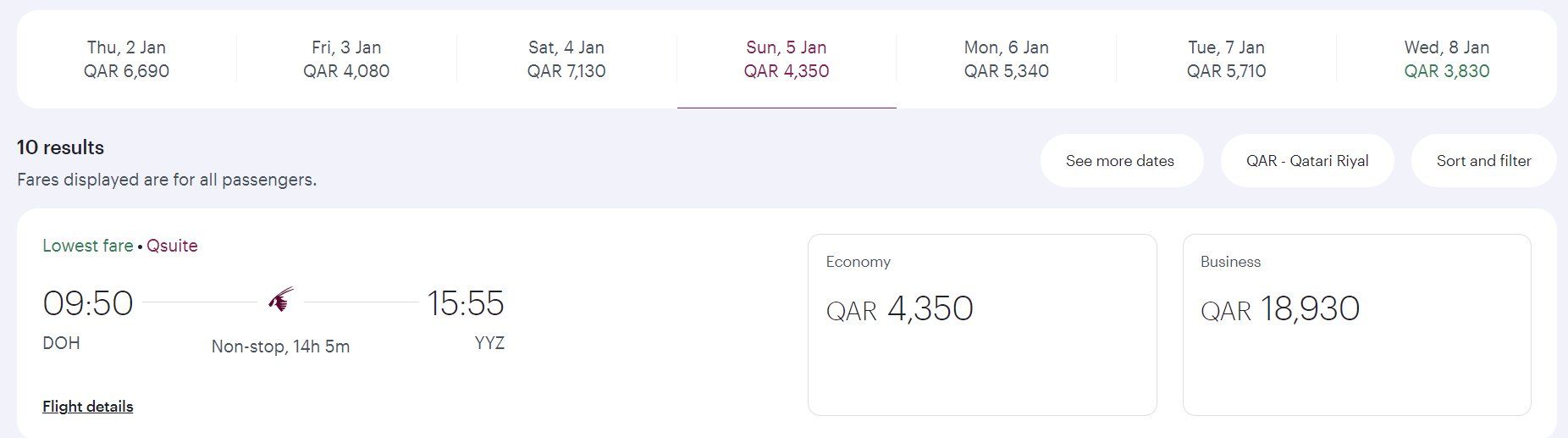
Task: Select the Thu, 2 Jan date tab
Action: [x=127, y=59]
